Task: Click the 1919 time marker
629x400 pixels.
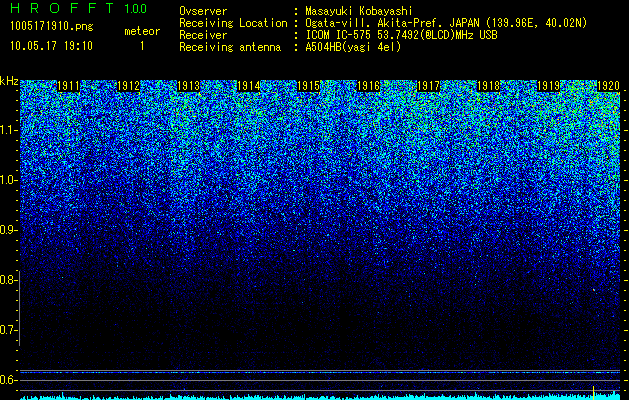Action: click(548, 86)
